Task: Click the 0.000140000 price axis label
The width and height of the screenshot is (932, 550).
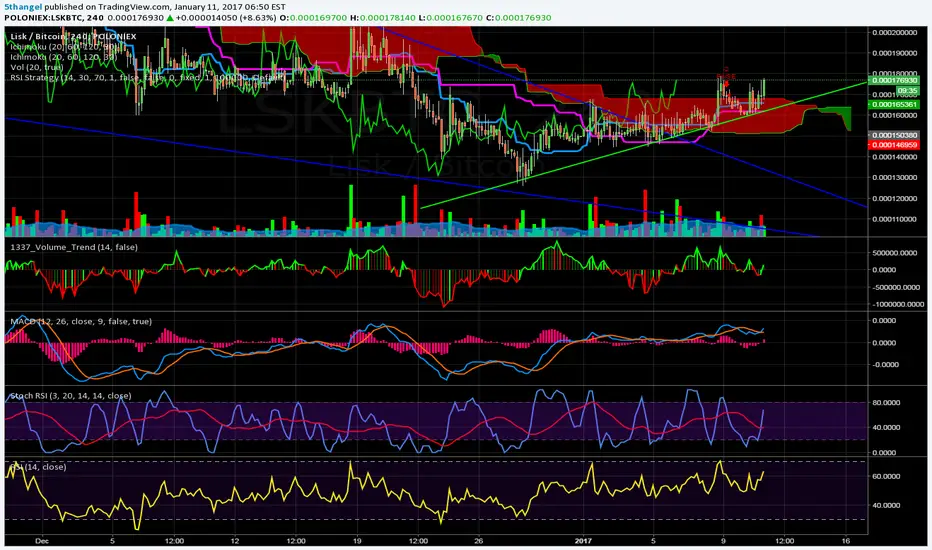Action: tap(895, 157)
